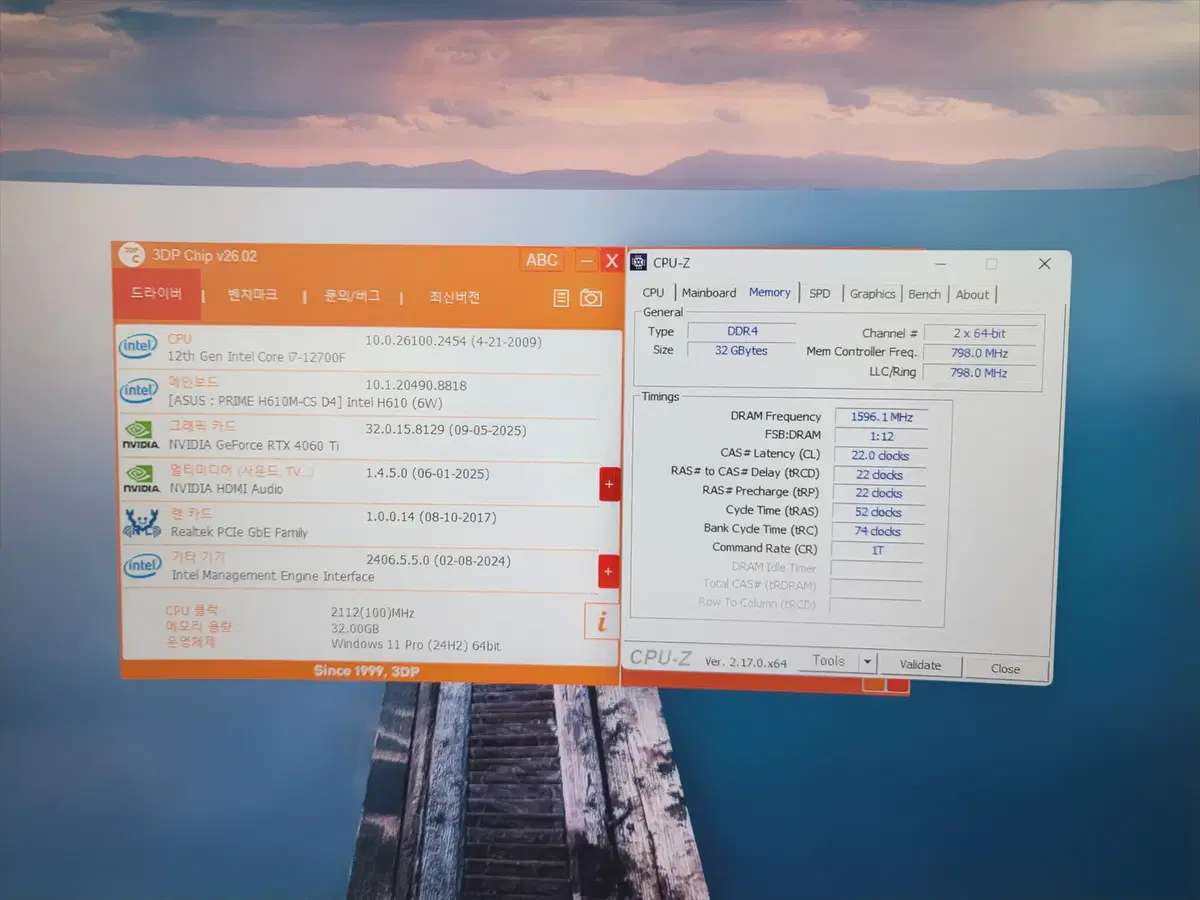Screen dimensions: 1200x900
Task: Open the Tools dropdown arrow in CPU-Z
Action: click(868, 662)
